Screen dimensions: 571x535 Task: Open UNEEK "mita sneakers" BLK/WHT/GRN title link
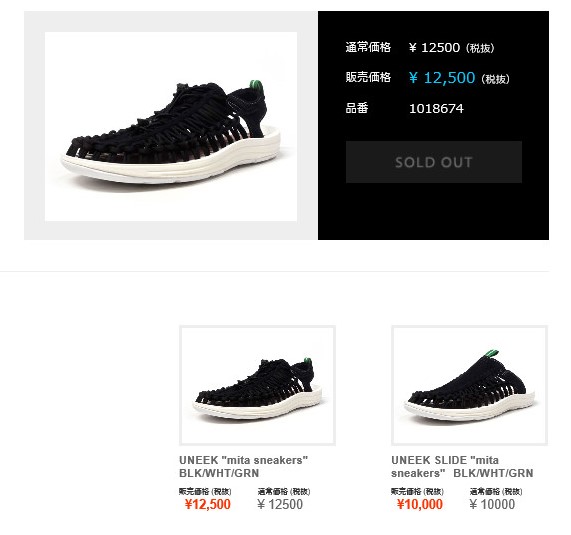point(243,467)
